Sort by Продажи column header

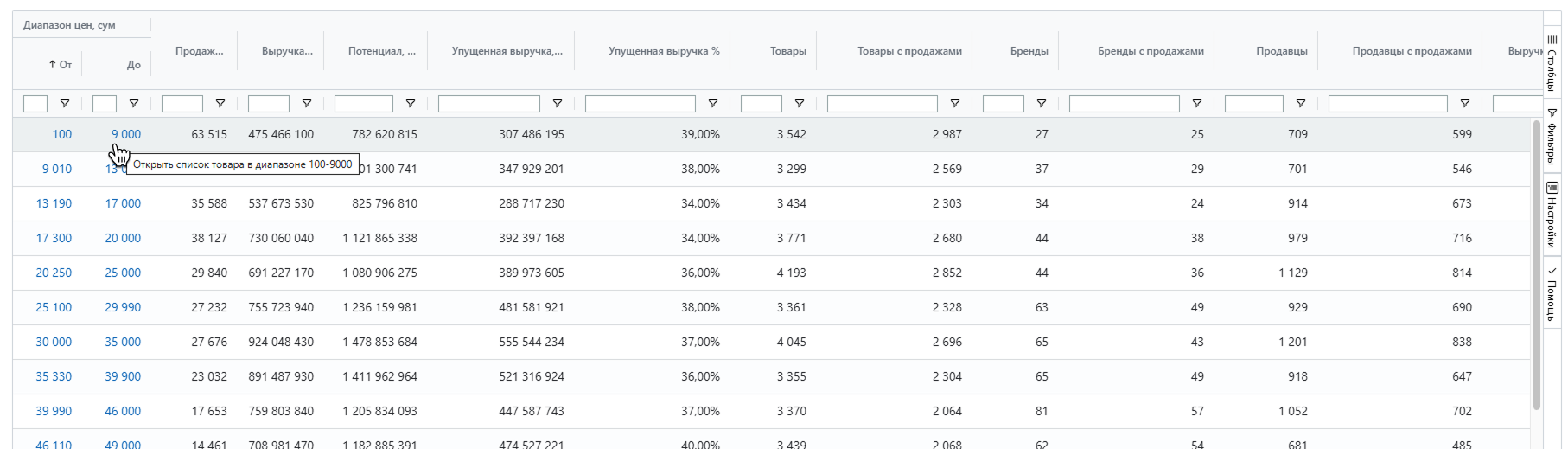tap(199, 51)
